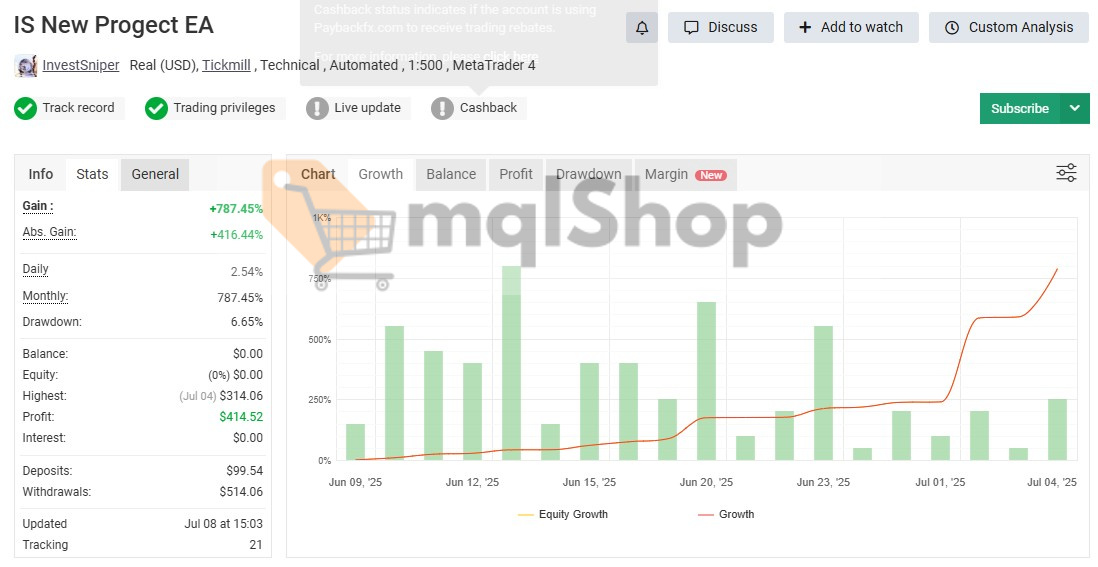
Task: Click the notification bell icon
Action: (642, 28)
